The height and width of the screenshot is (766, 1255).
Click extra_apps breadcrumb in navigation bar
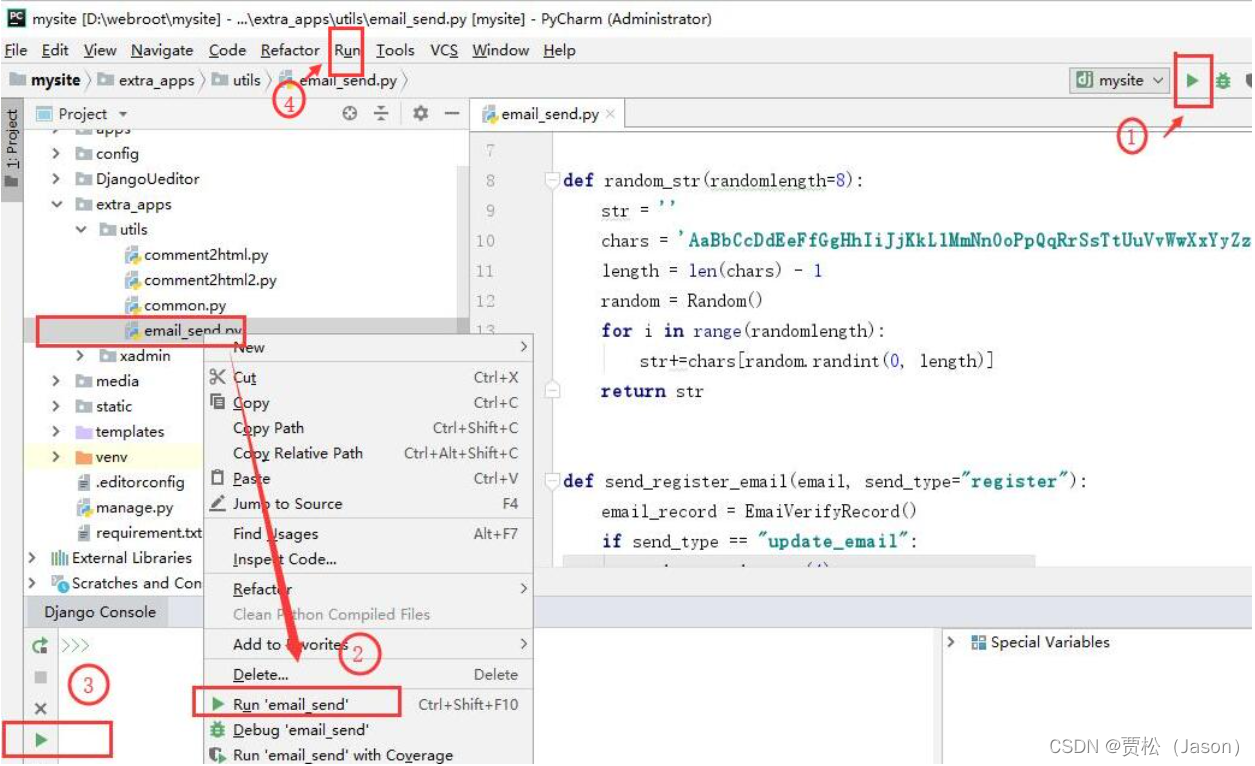click(x=146, y=80)
